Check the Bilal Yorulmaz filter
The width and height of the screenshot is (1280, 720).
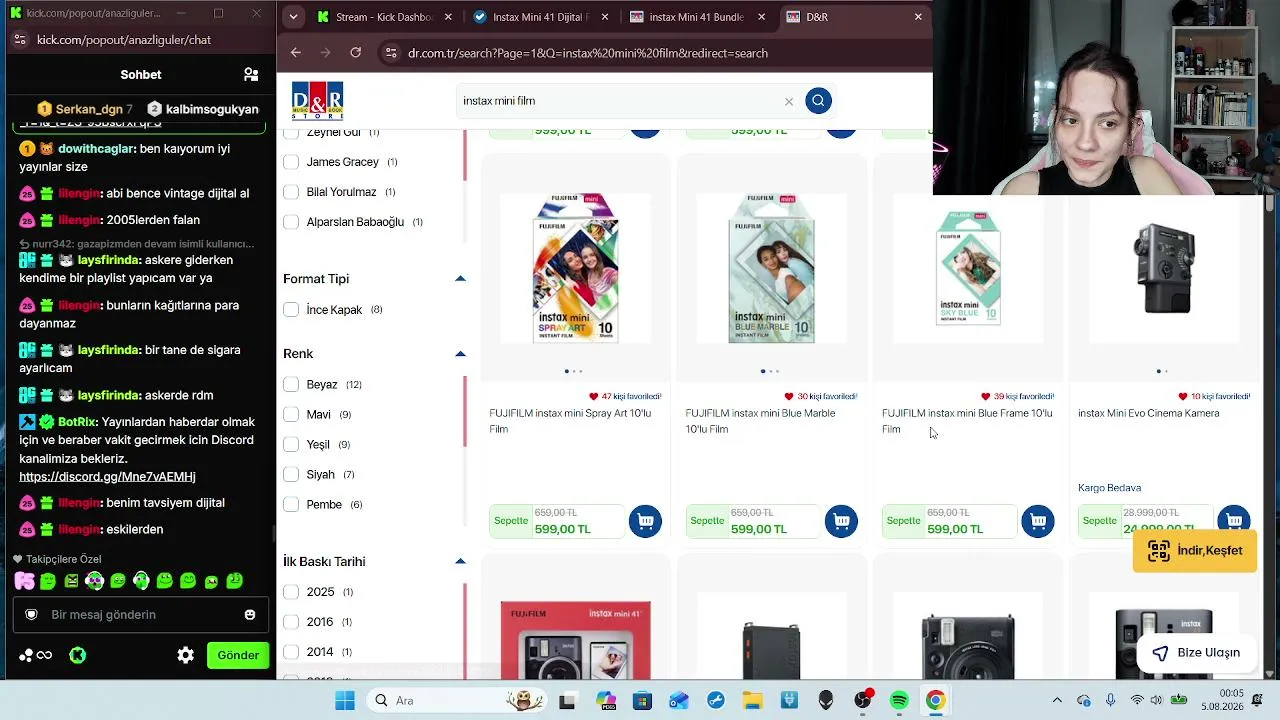291,192
